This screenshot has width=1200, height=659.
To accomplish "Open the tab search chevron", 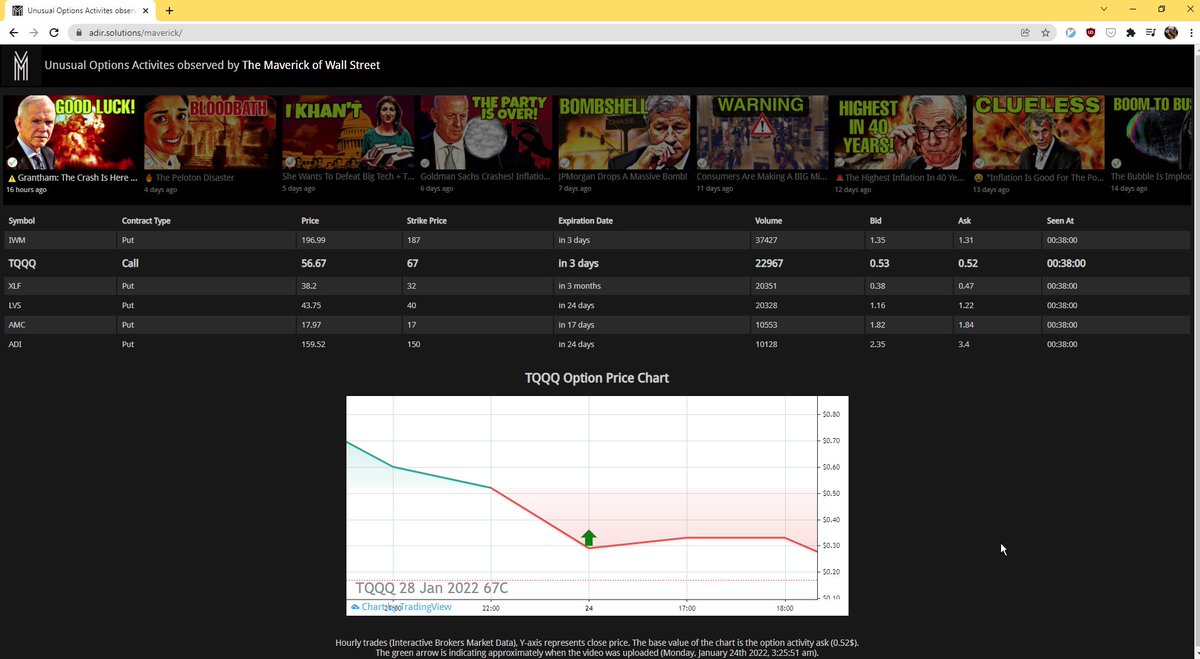I will coord(1103,9).
